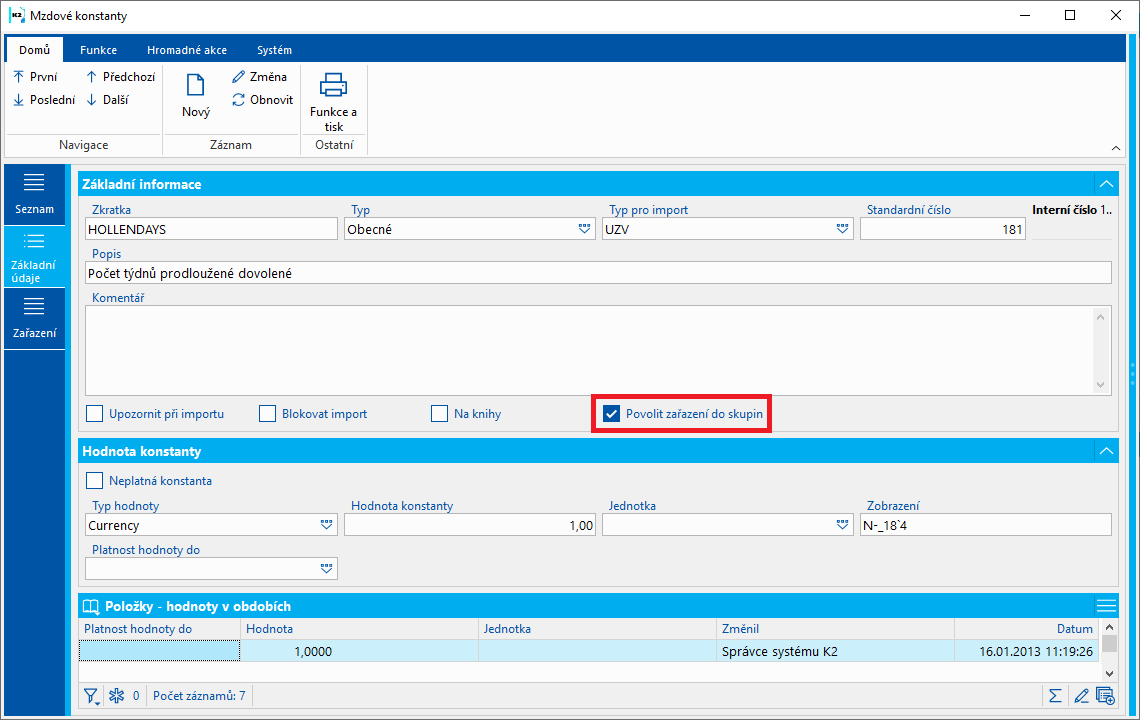
Task: Click the book icon beside Položky header
Action: pos(91,607)
